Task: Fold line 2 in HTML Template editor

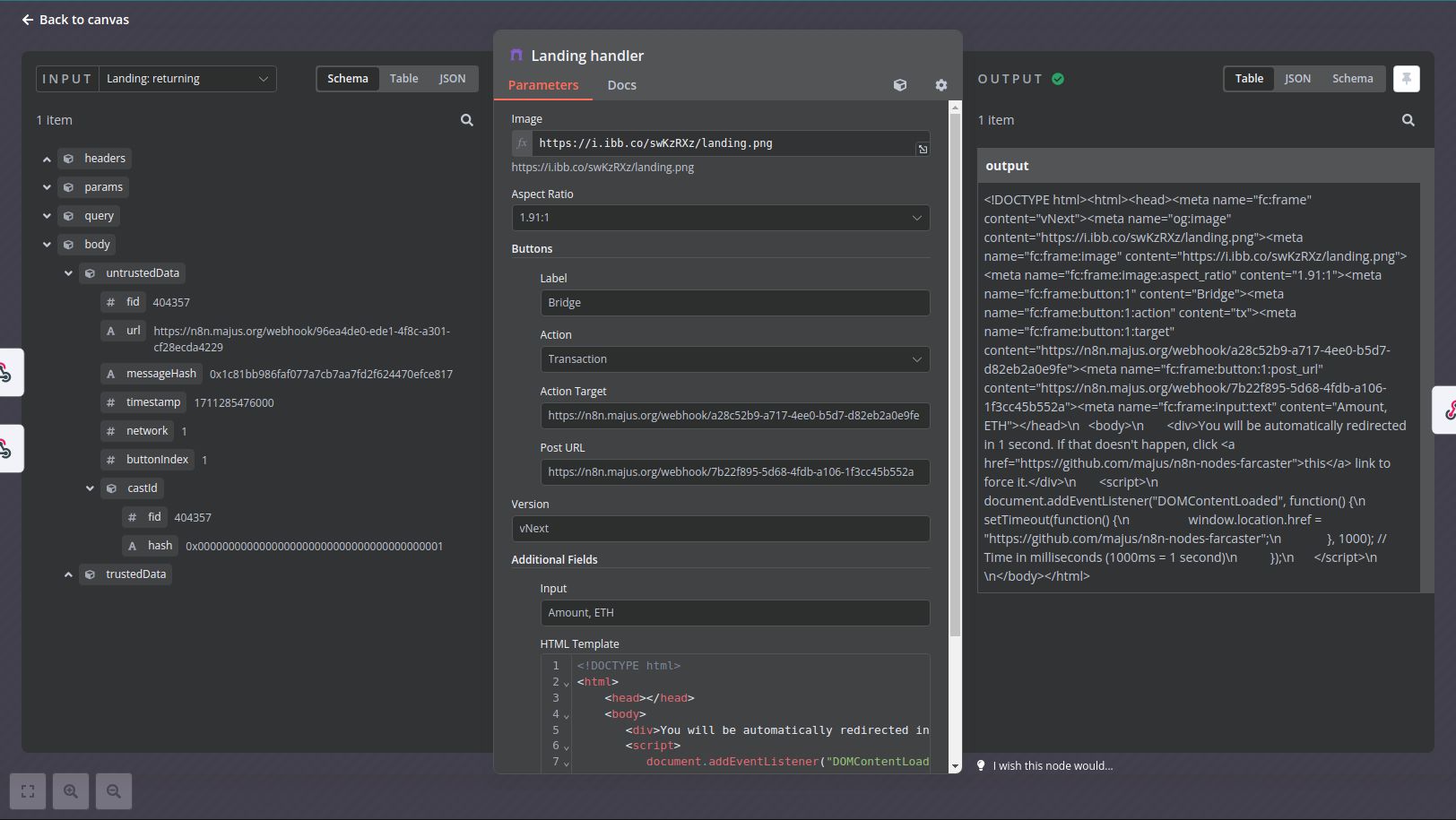Action: click(566, 683)
